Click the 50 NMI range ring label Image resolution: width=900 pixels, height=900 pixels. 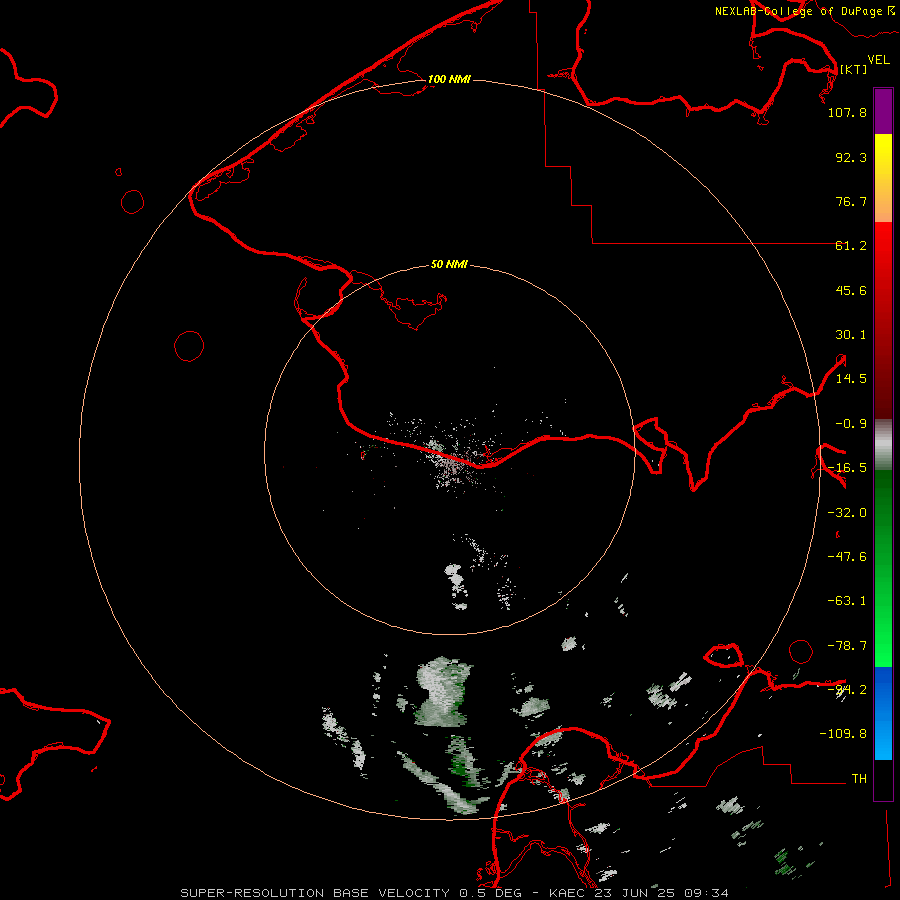pyautogui.click(x=449, y=265)
